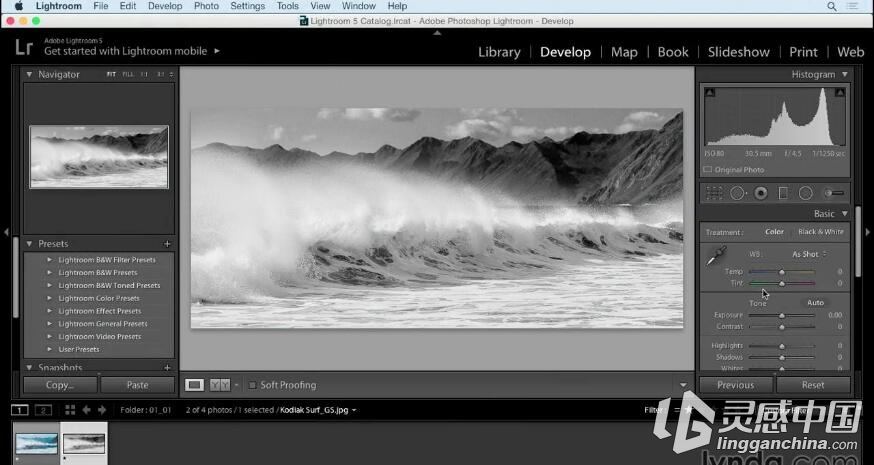Select main window display button 1
Image resolution: width=874 pixels, height=465 pixels.
click(x=20, y=410)
